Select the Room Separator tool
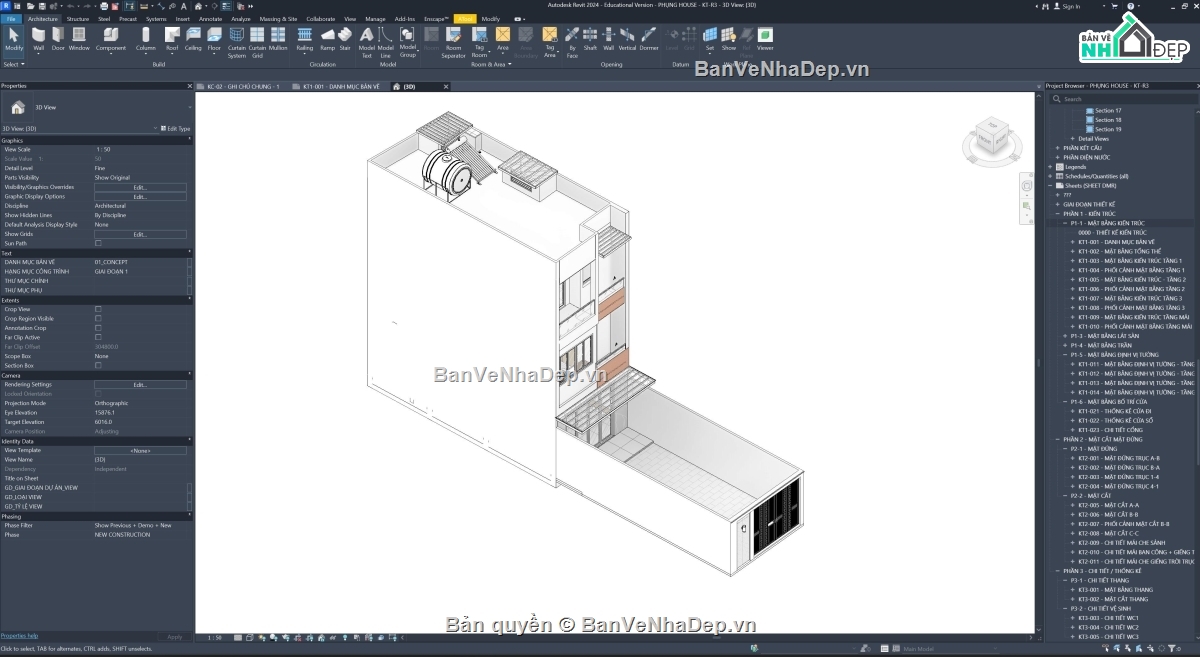The image size is (1200, 657). 453,42
